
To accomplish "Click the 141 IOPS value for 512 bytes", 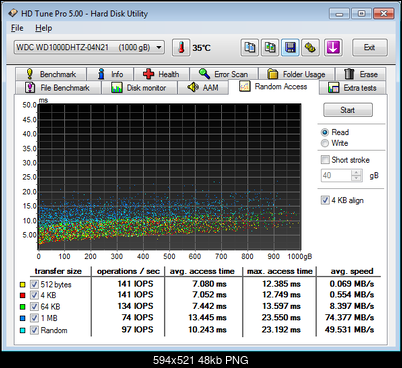I will click(135, 284).
